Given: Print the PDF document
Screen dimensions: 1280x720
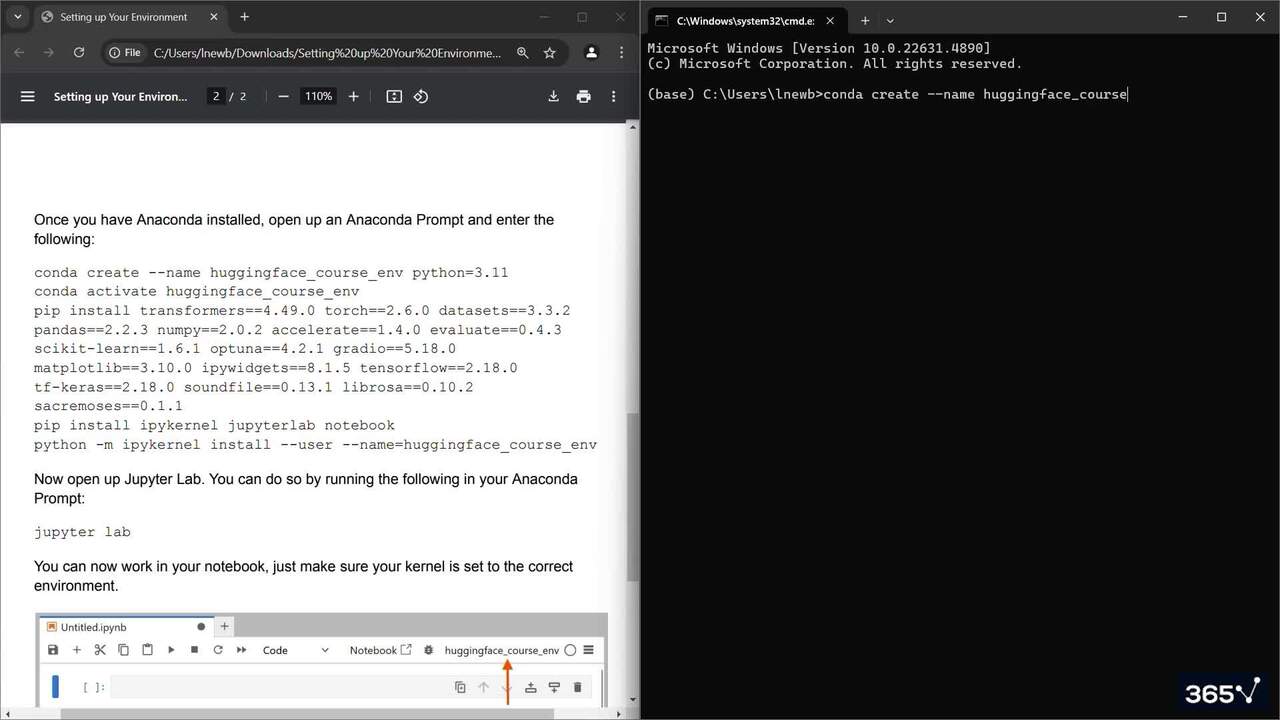Looking at the screenshot, I should [x=584, y=96].
